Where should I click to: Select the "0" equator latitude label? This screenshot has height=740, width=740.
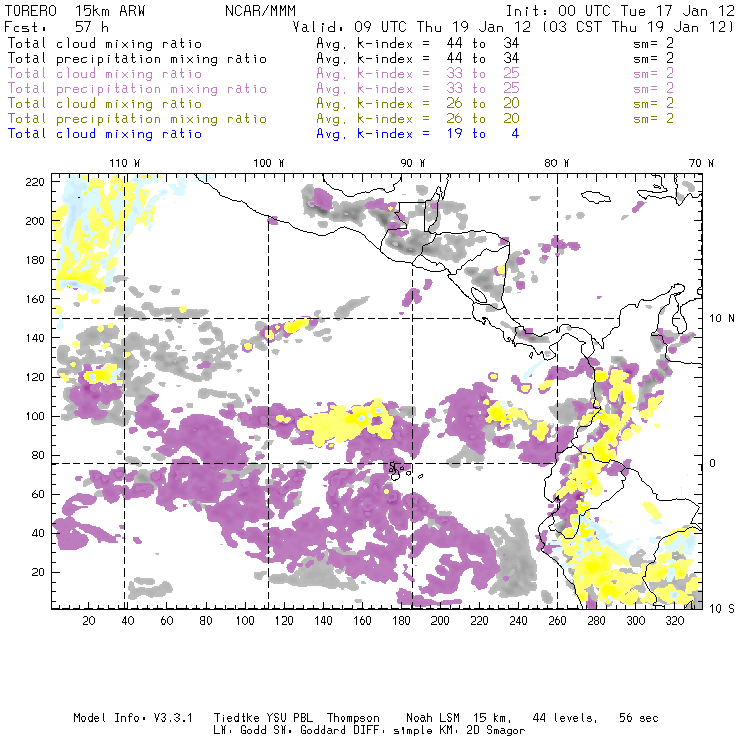713,464
